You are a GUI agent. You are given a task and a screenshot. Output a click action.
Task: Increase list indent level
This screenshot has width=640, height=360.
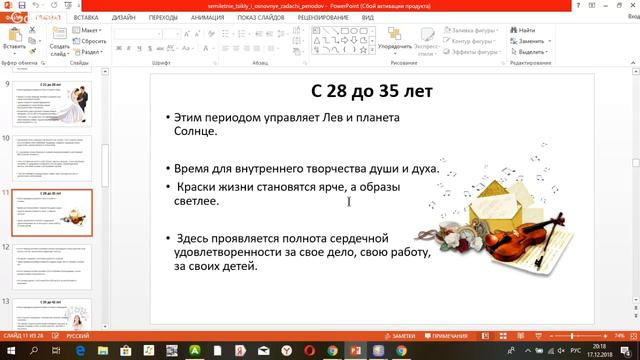click(269, 34)
